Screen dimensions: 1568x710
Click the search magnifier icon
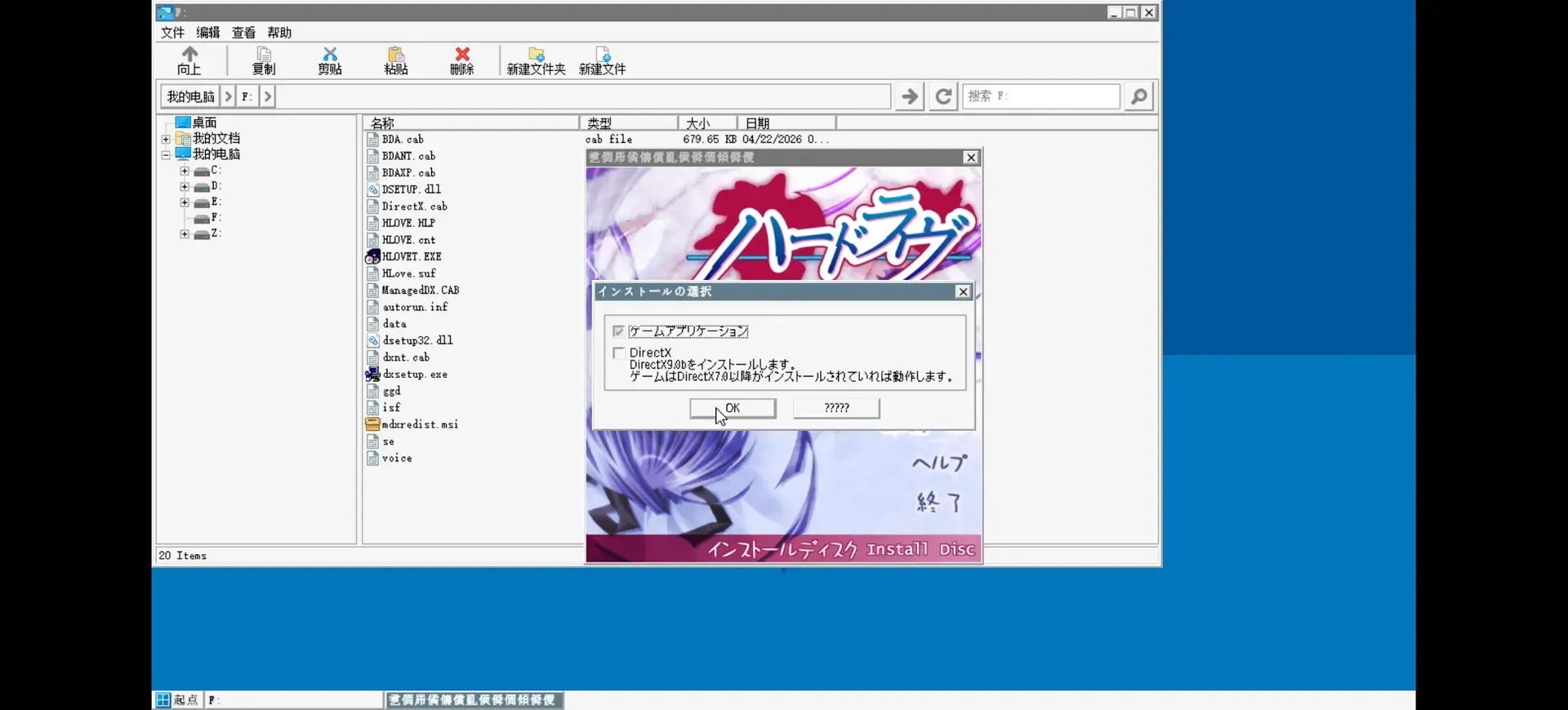click(1138, 96)
